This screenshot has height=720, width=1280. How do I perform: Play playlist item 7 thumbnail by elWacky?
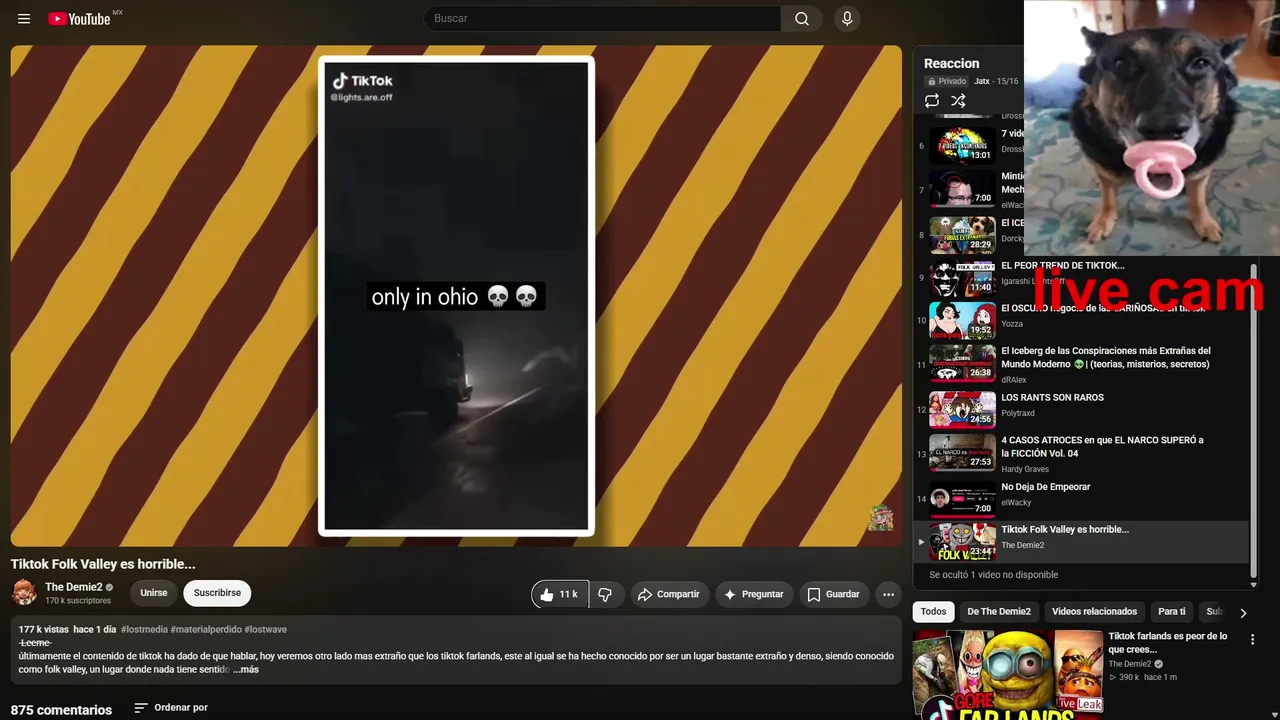click(962, 188)
